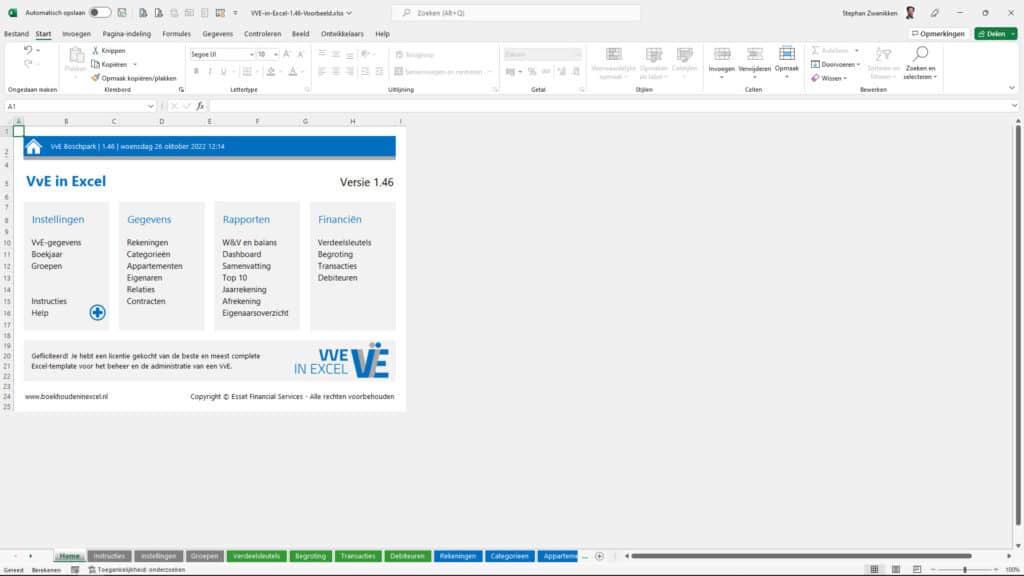
Task: Select the Opmaak kopiëren/plakken icon
Action: click(x=96, y=78)
